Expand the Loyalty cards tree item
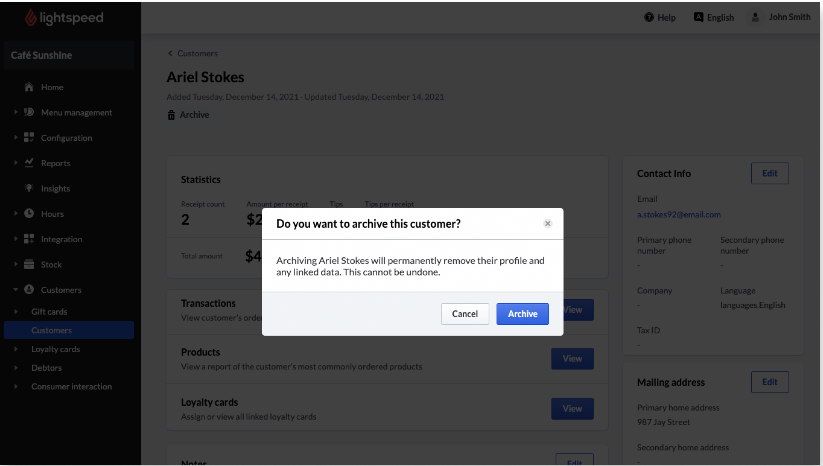This screenshot has width=823, height=466. pos(16,349)
